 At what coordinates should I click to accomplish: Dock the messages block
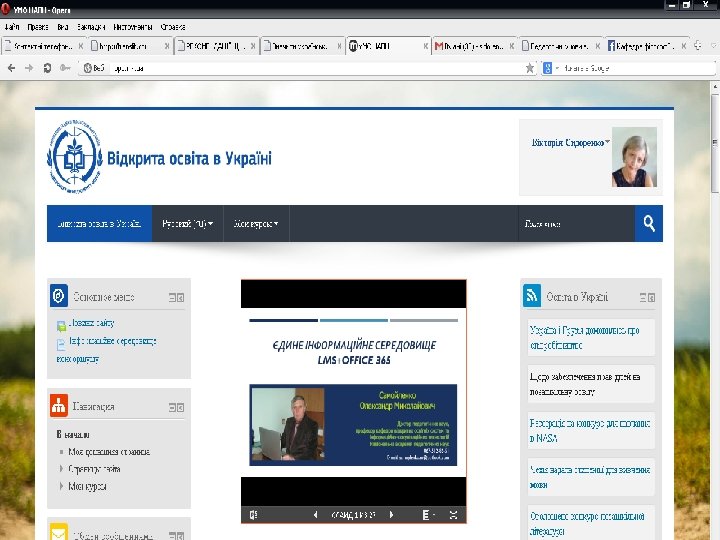181,535
